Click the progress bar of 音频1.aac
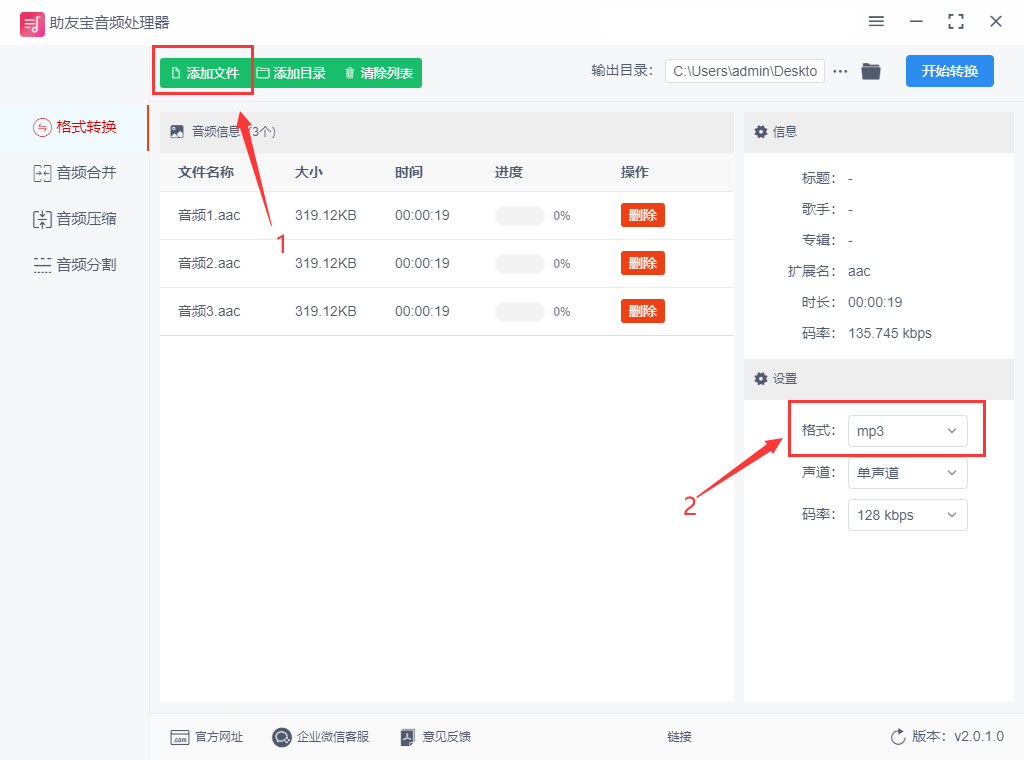 pos(519,215)
